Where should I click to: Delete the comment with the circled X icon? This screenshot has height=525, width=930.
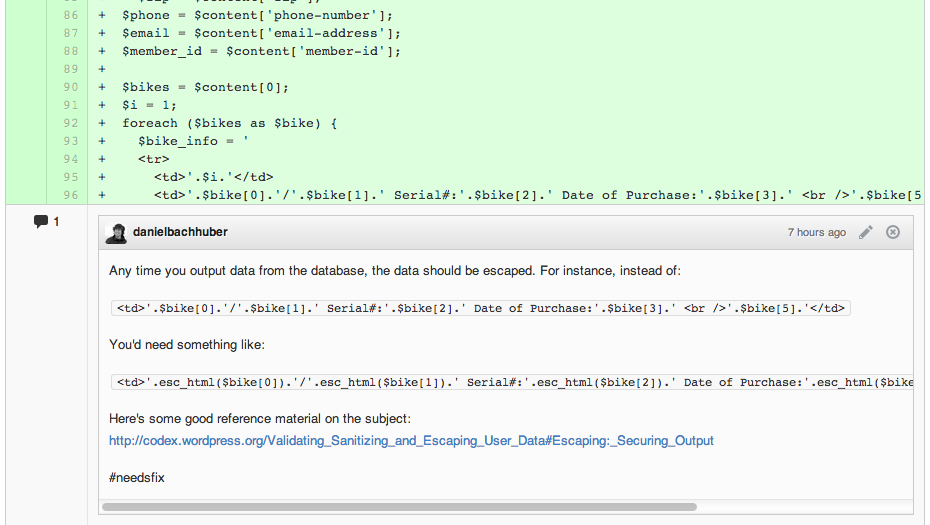[x=893, y=232]
